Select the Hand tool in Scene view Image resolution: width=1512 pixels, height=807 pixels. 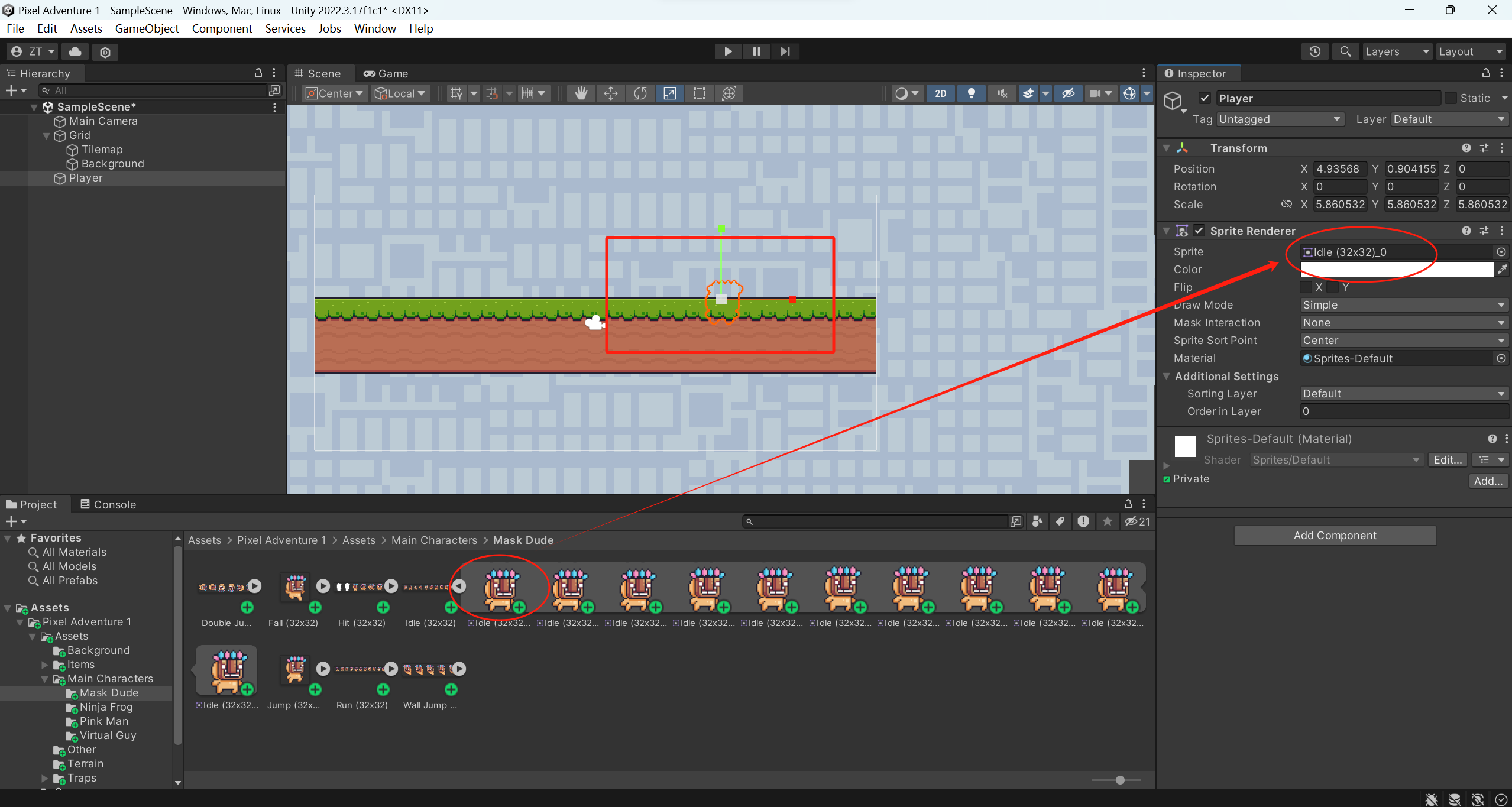coord(581,93)
